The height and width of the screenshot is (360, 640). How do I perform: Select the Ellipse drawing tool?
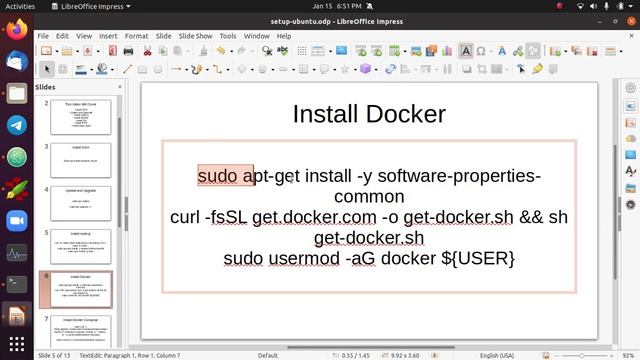point(158,69)
